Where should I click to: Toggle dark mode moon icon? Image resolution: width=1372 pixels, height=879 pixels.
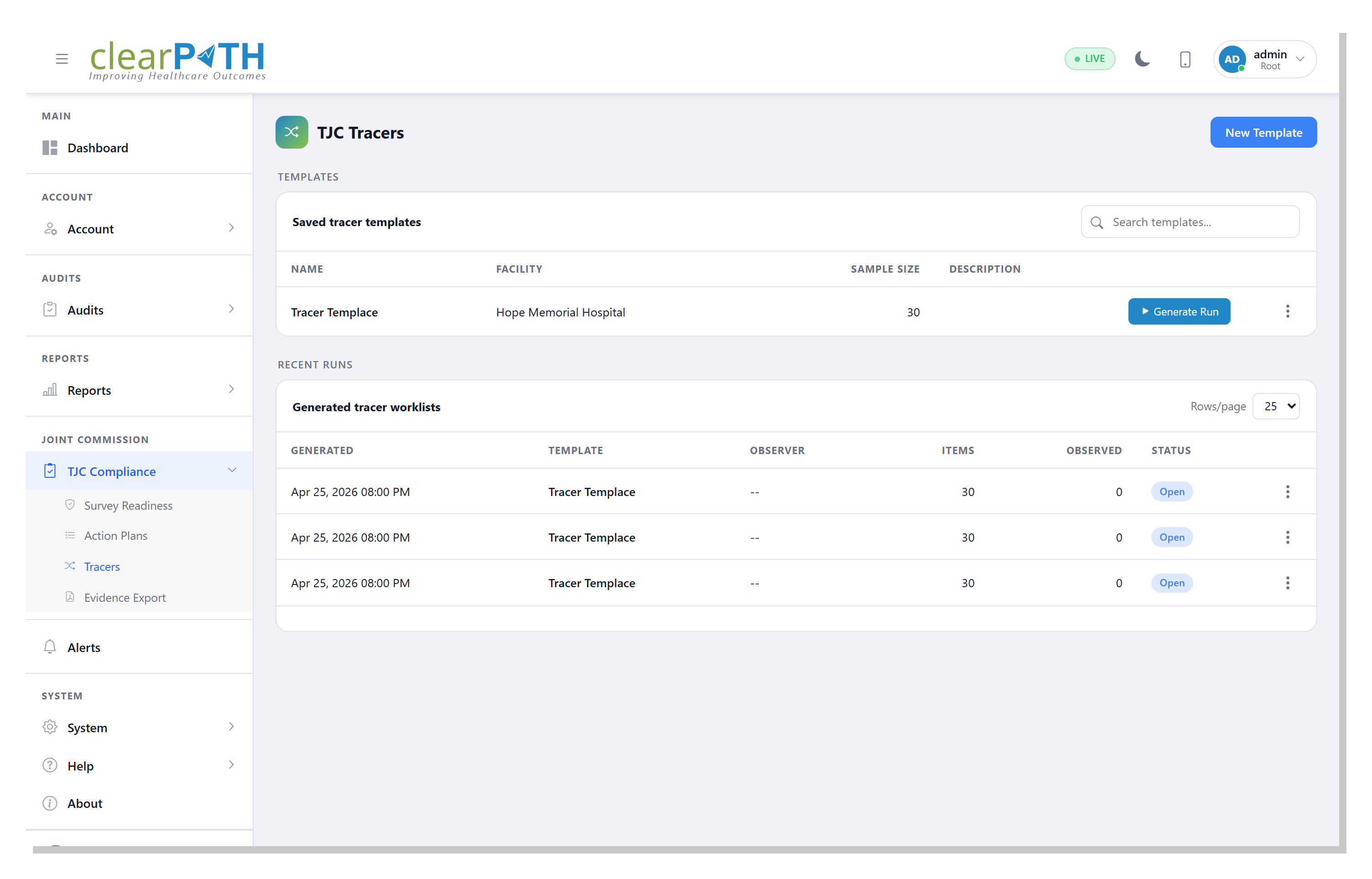tap(1142, 59)
